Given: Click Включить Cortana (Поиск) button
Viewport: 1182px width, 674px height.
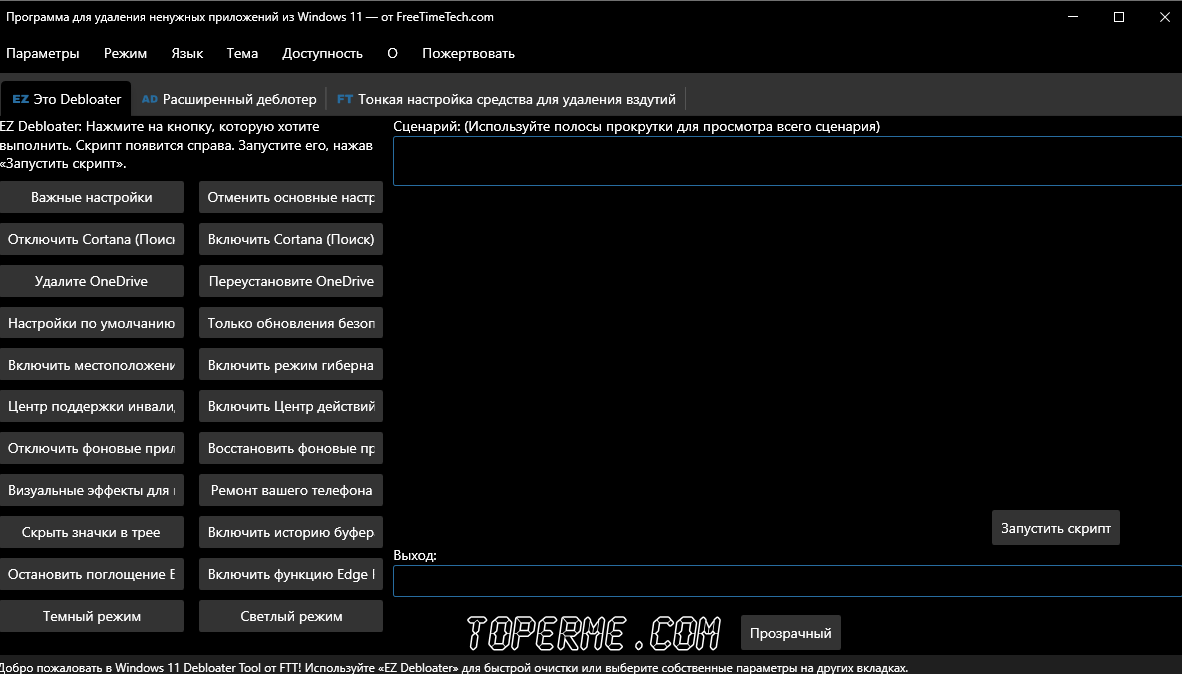Looking at the screenshot, I should pyautogui.click(x=291, y=240).
